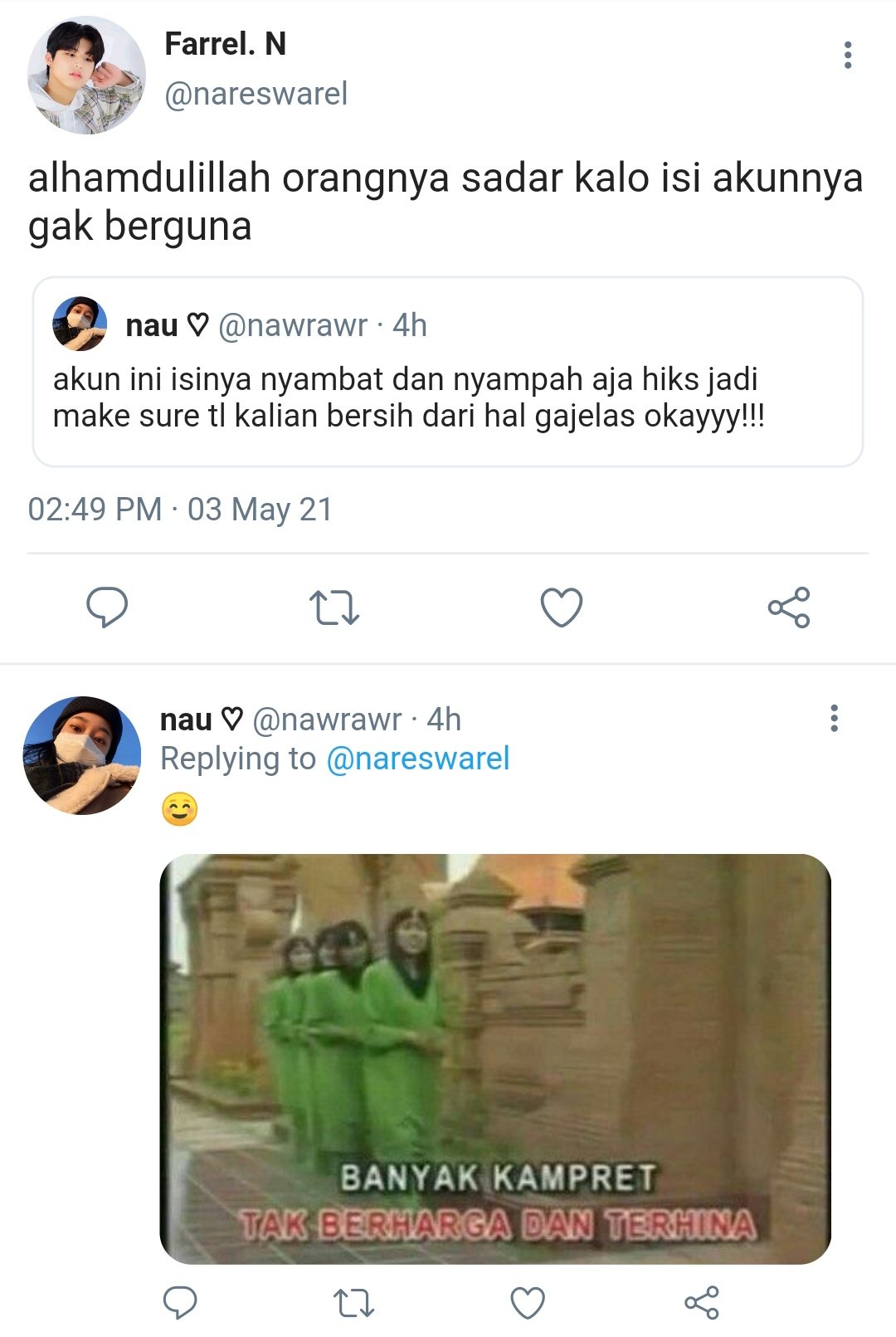Image resolution: width=896 pixels, height=1337 pixels.
Task: Tap the Farrel. N display name
Action: coord(226,44)
